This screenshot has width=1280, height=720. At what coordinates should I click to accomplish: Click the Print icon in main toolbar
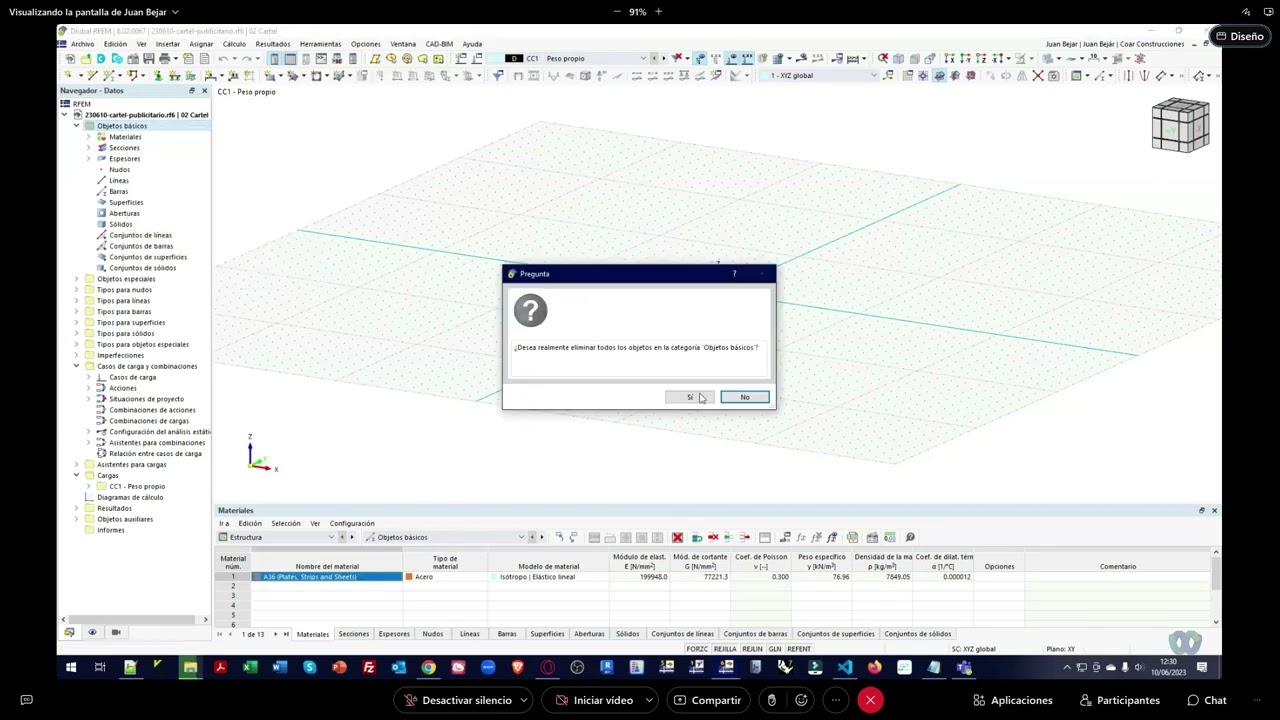click(165, 59)
